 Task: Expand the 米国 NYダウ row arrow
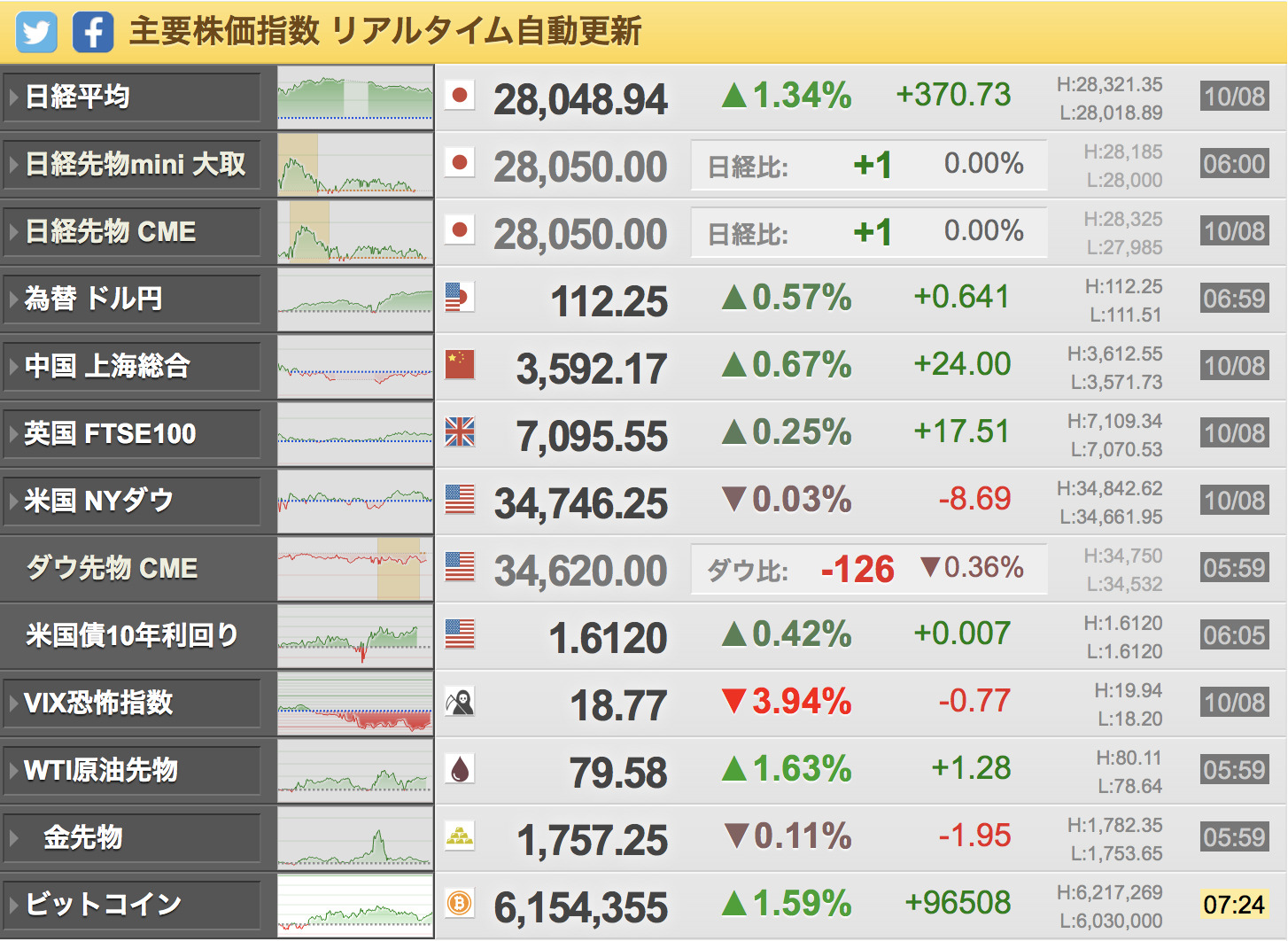pos(13,501)
